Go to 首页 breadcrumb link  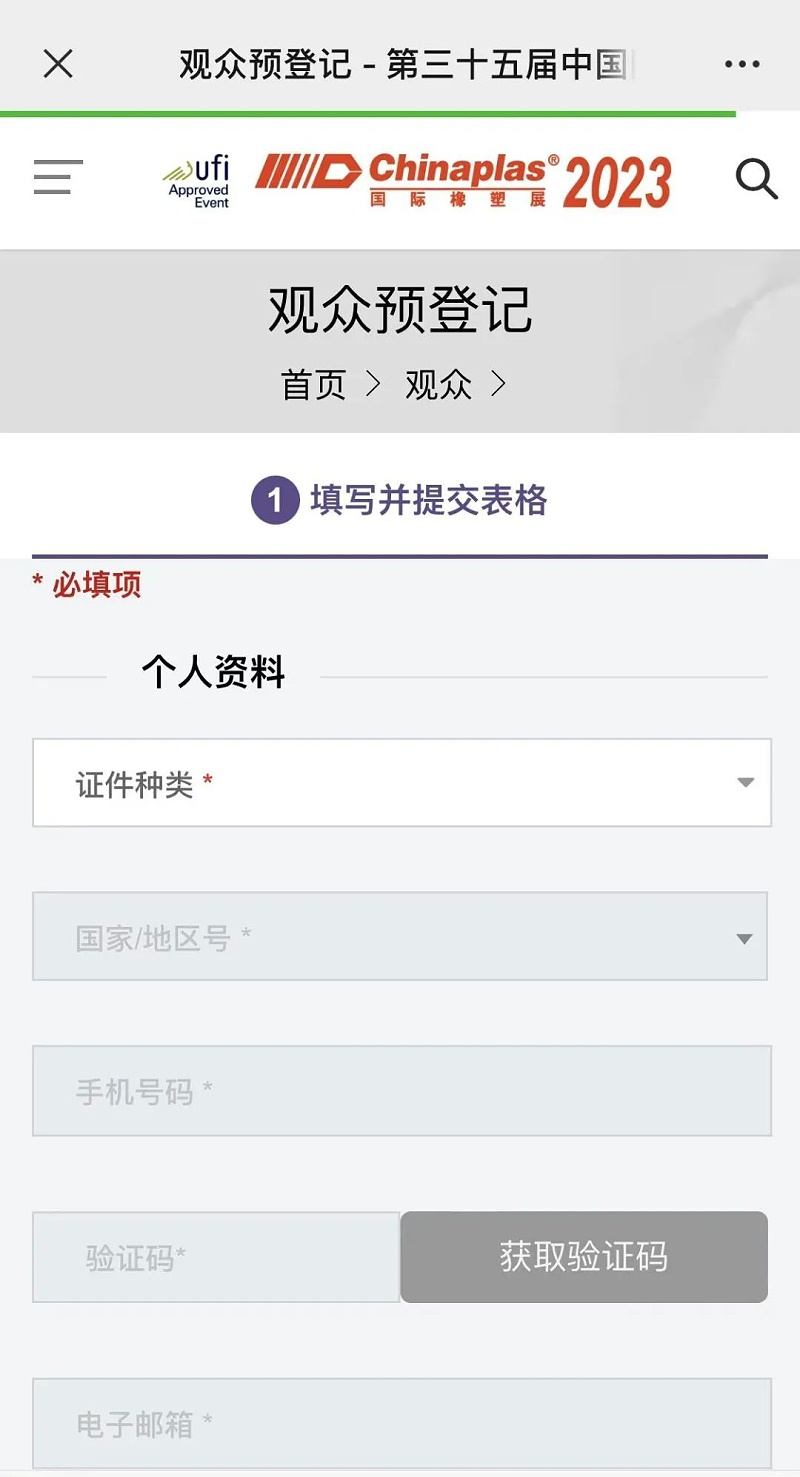314,385
